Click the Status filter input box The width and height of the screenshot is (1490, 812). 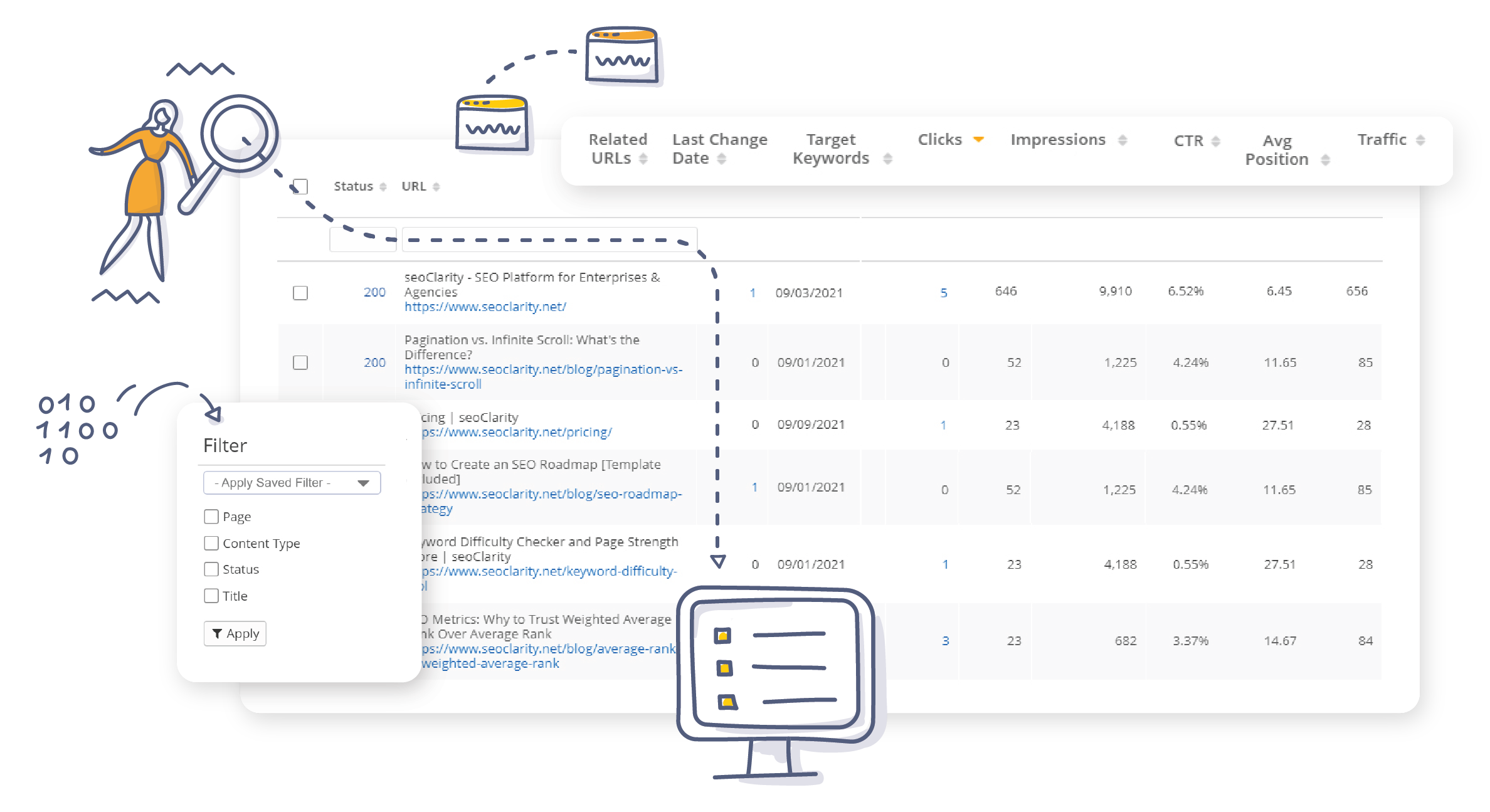tap(363, 240)
